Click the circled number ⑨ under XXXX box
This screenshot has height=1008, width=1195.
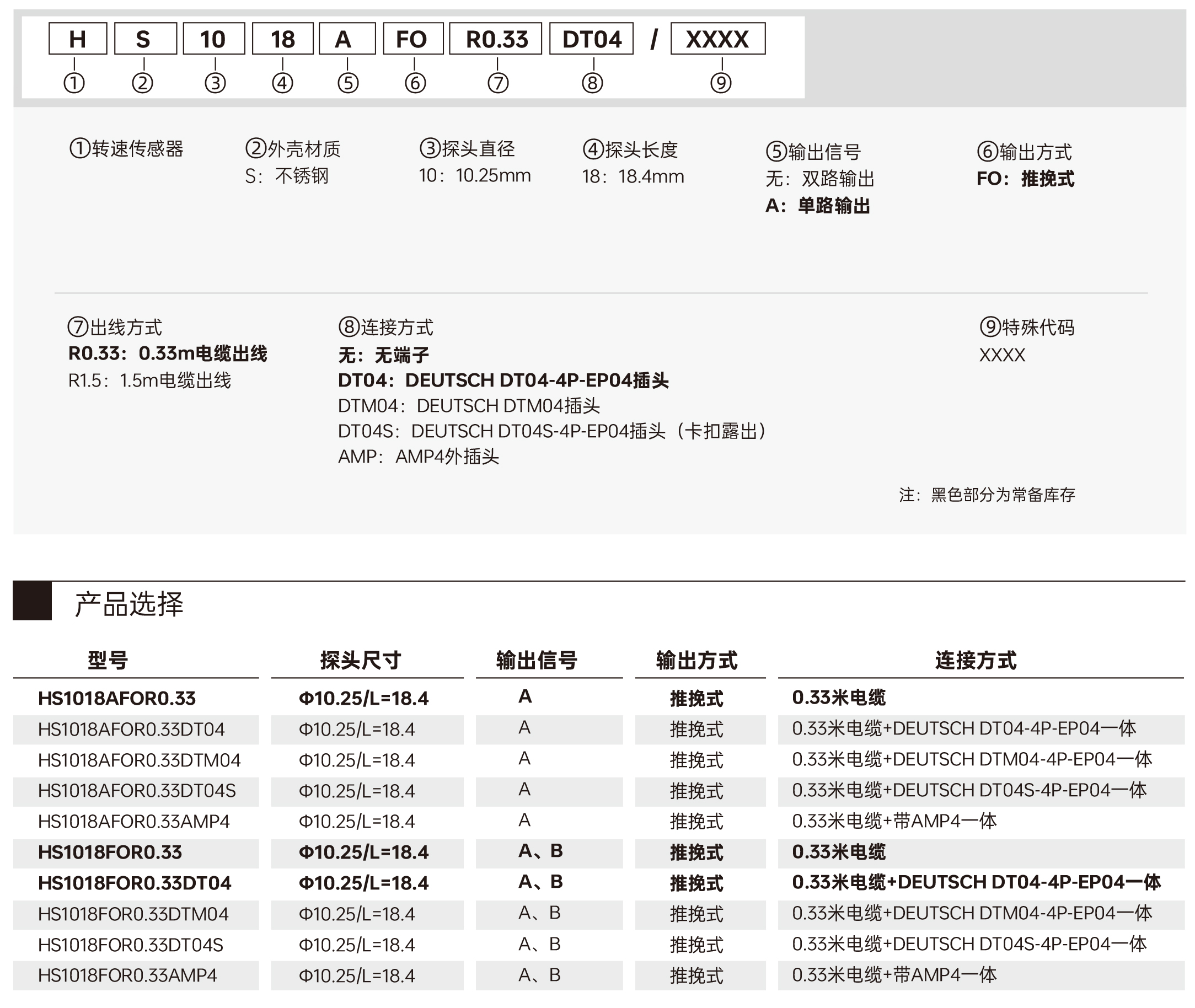[x=721, y=83]
